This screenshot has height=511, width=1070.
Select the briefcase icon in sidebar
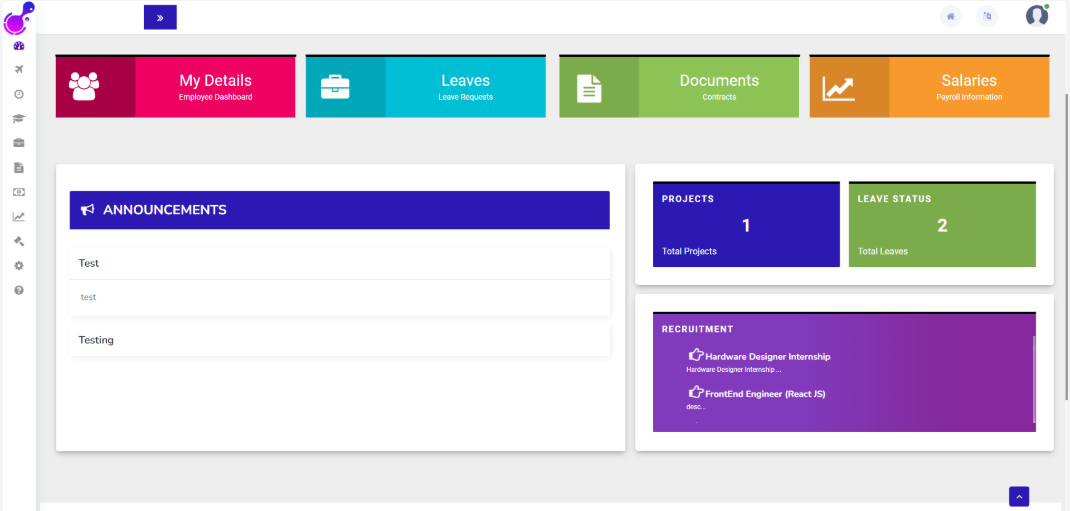click(18, 143)
